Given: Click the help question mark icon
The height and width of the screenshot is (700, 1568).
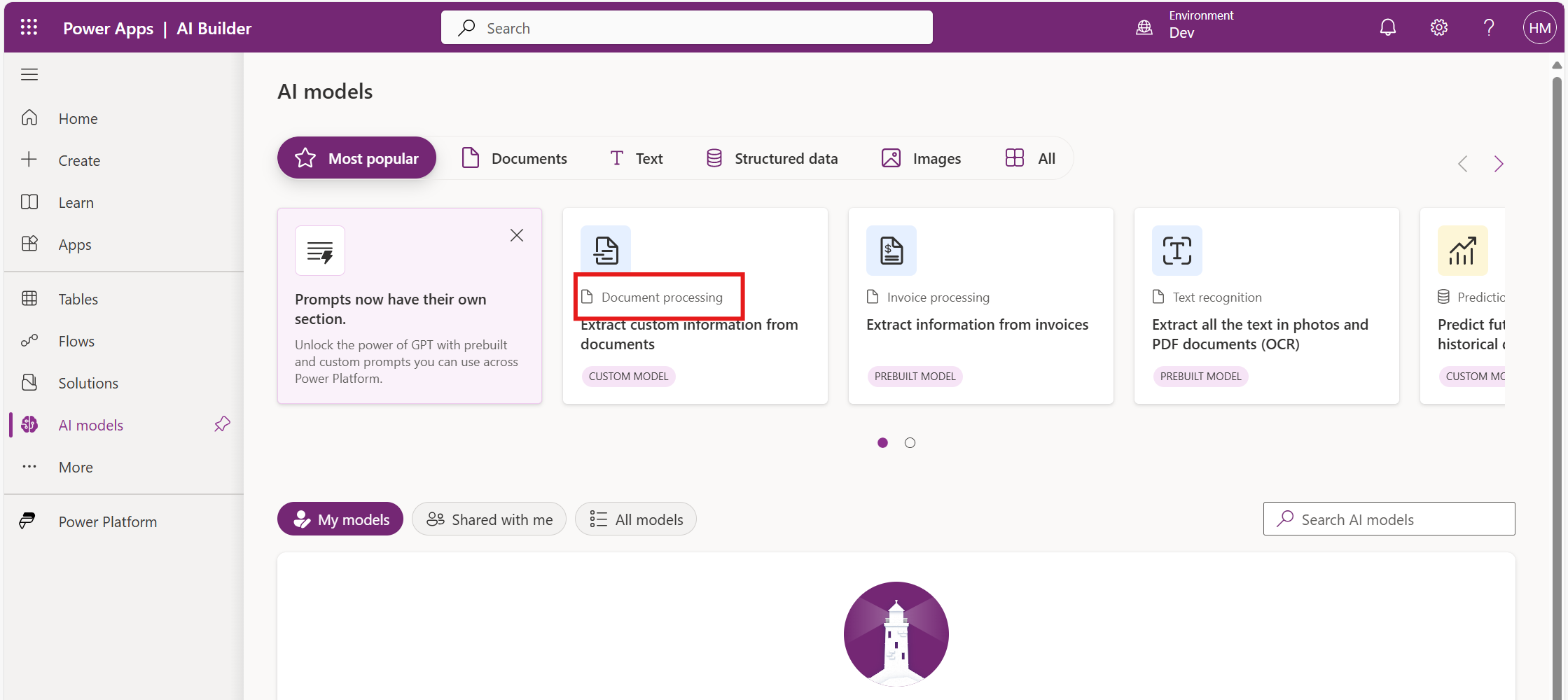Looking at the screenshot, I should (x=1489, y=27).
